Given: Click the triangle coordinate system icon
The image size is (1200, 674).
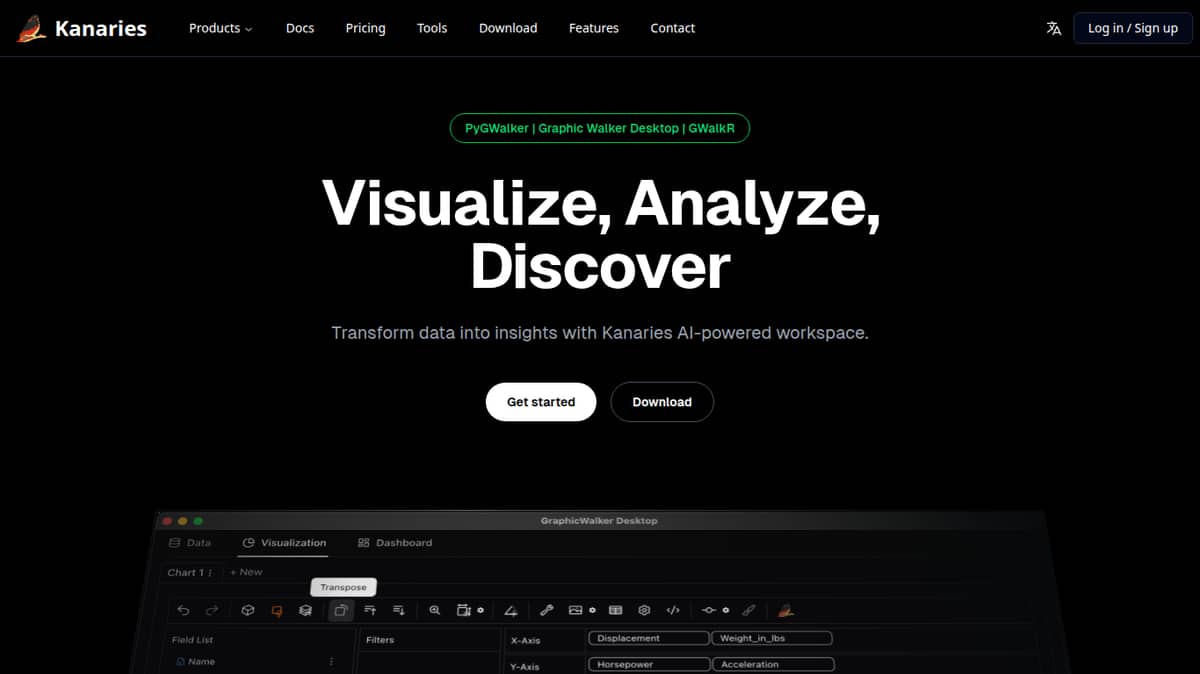Looking at the screenshot, I should pyautogui.click(x=511, y=610).
